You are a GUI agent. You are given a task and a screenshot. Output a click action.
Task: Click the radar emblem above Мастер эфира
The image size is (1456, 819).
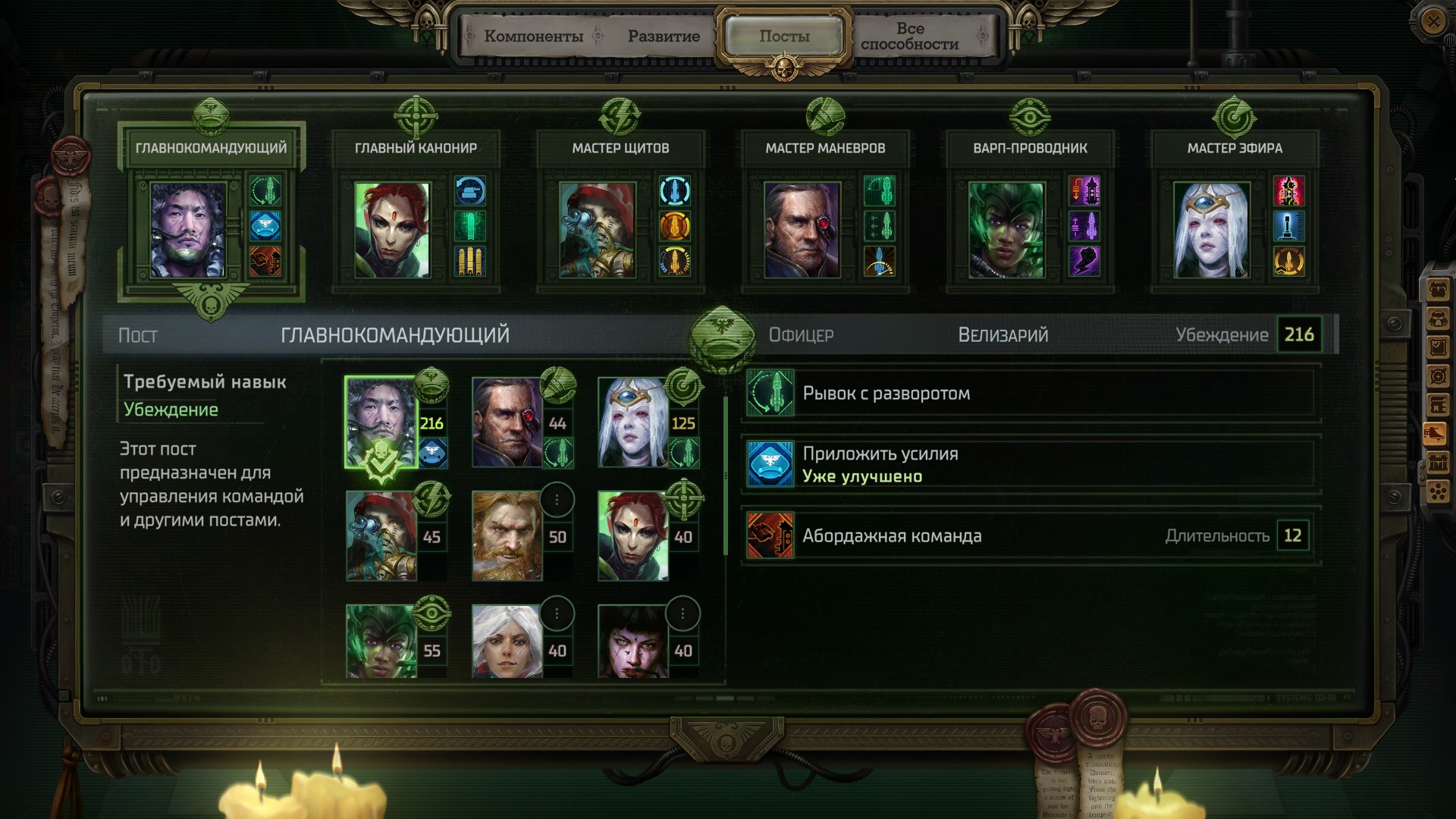(x=1235, y=116)
